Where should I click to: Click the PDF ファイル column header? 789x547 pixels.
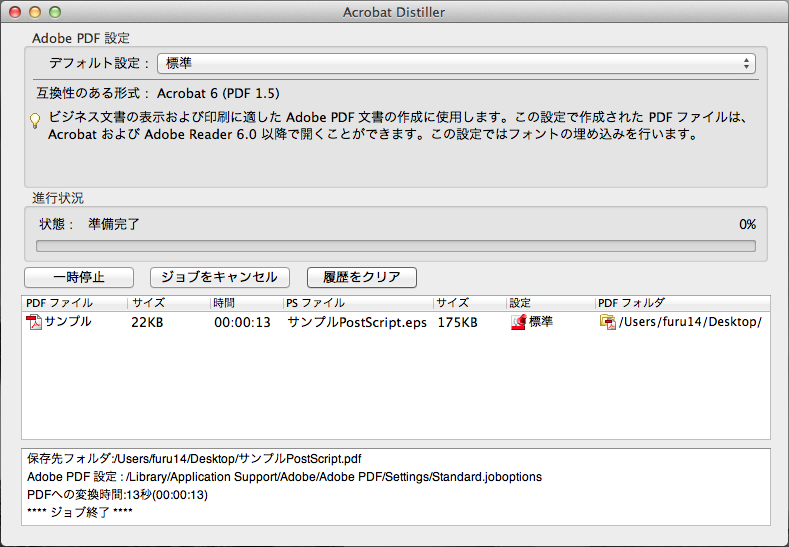74,303
